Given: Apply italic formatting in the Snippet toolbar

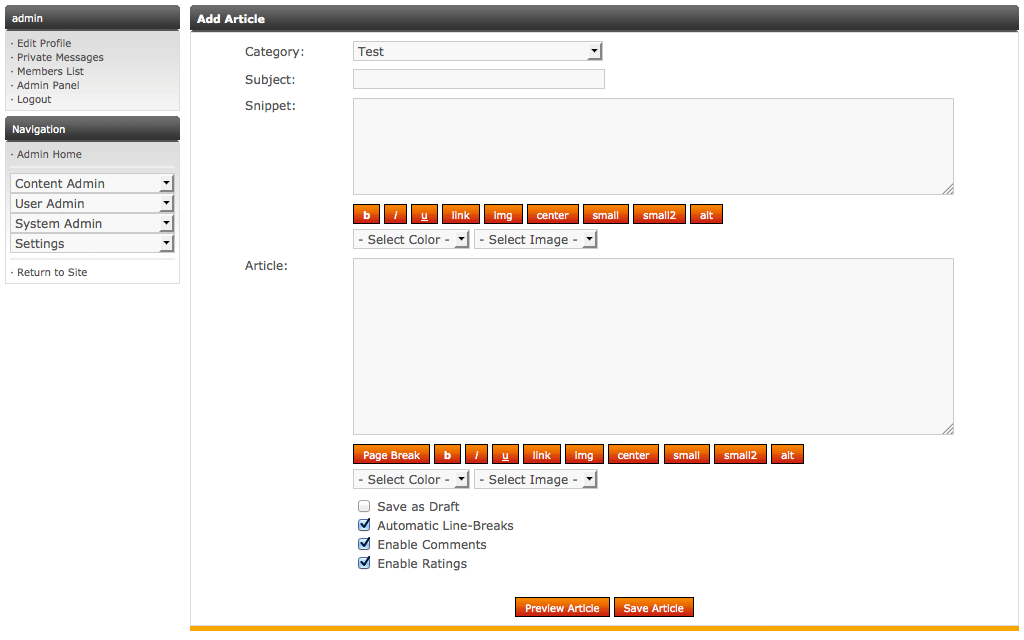Looking at the screenshot, I should pyautogui.click(x=395, y=214).
